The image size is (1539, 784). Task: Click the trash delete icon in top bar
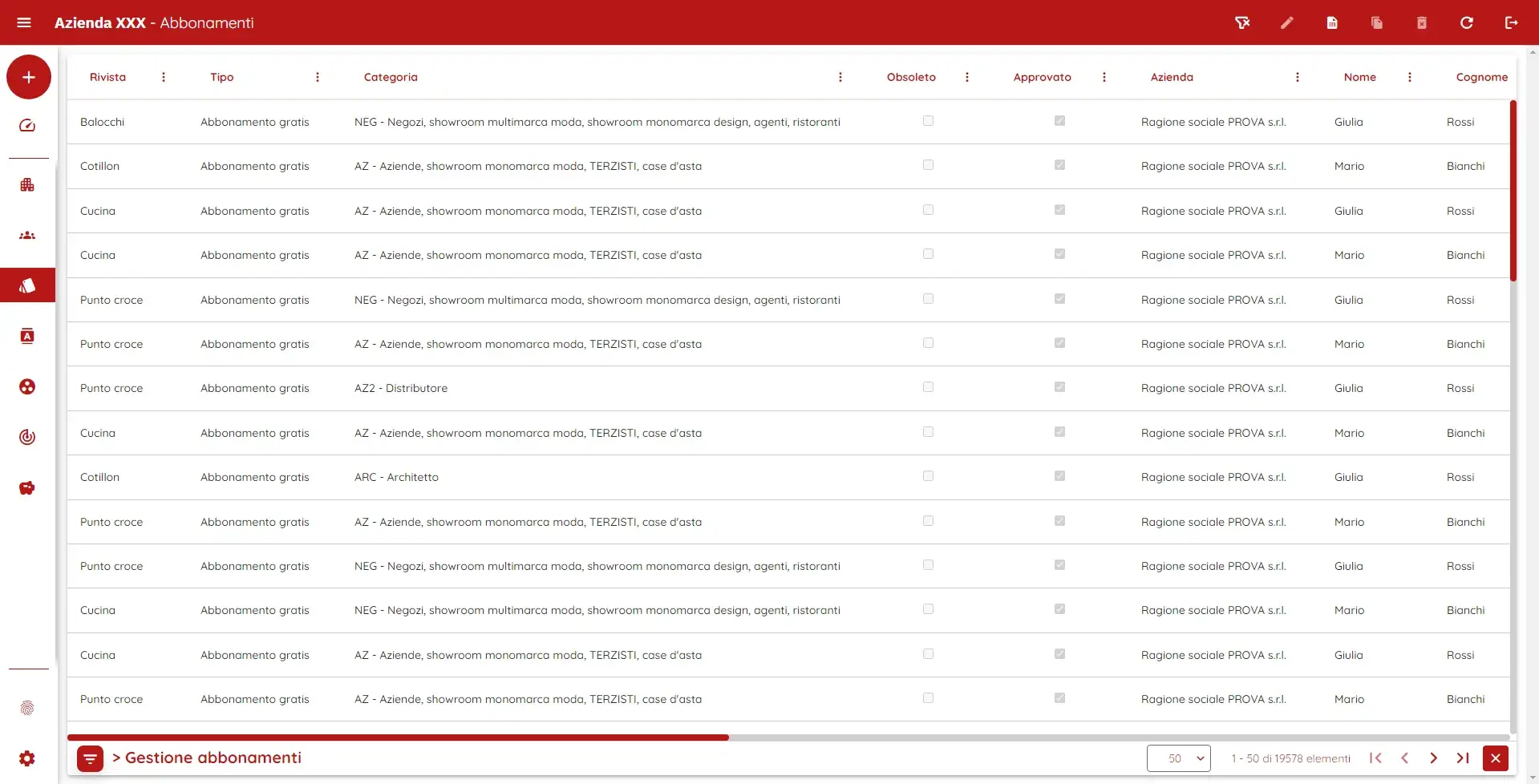[x=1422, y=22]
